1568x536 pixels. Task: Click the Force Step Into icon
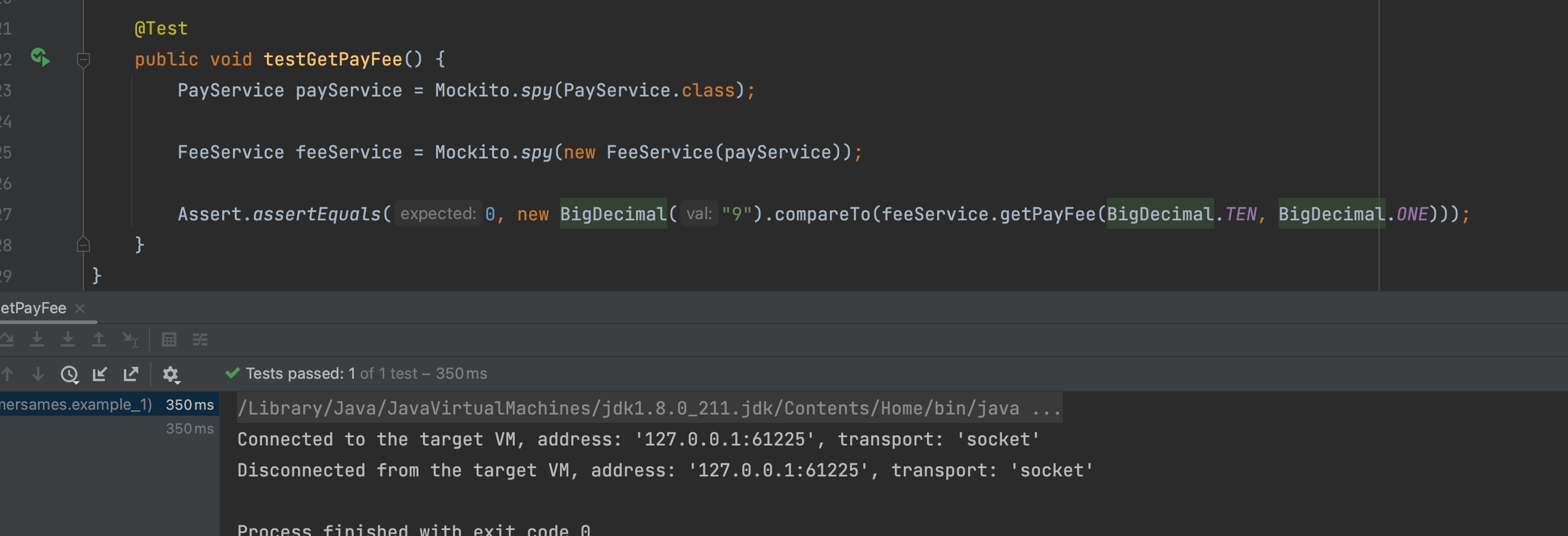pyautogui.click(x=67, y=339)
